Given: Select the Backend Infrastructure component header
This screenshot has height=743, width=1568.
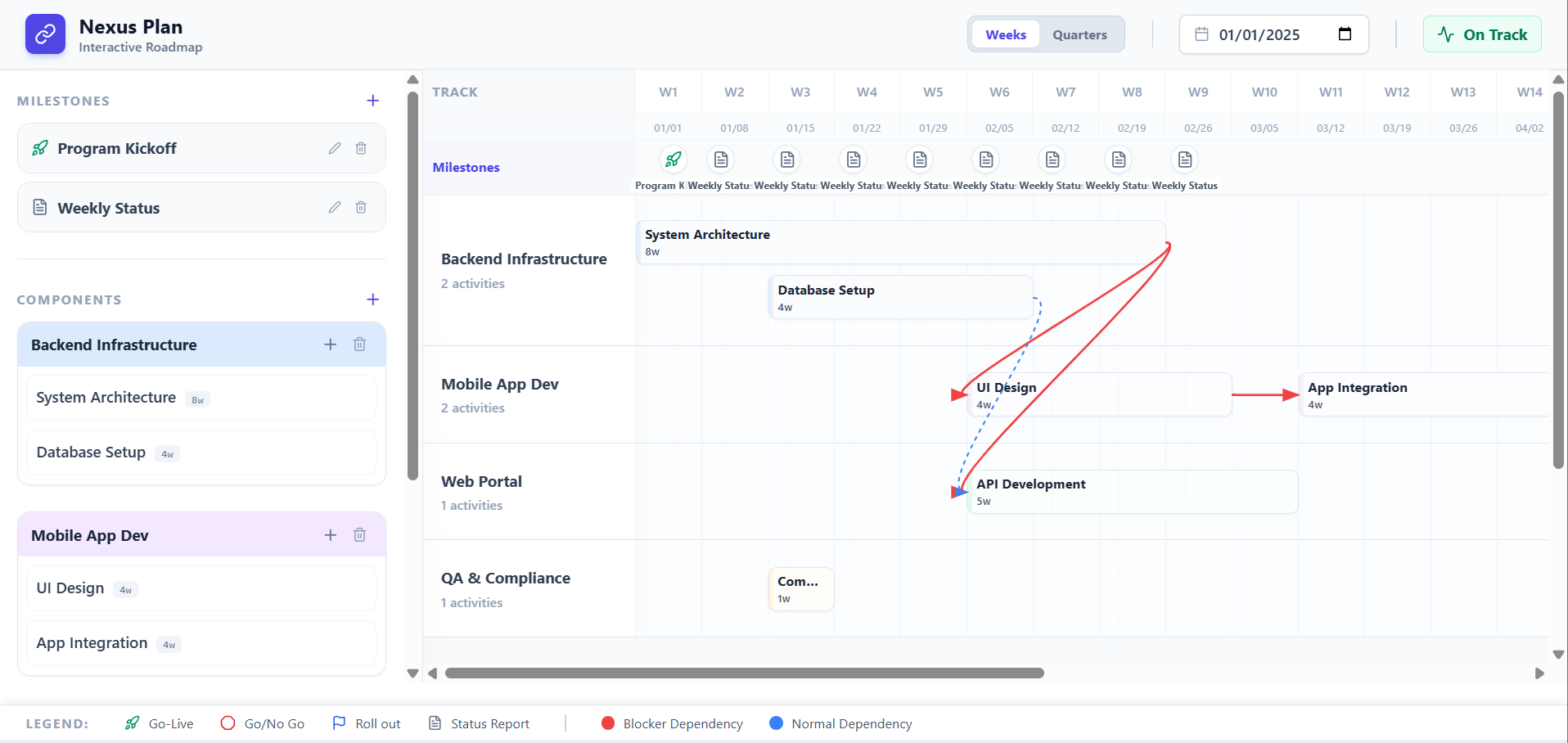Looking at the screenshot, I should 201,344.
